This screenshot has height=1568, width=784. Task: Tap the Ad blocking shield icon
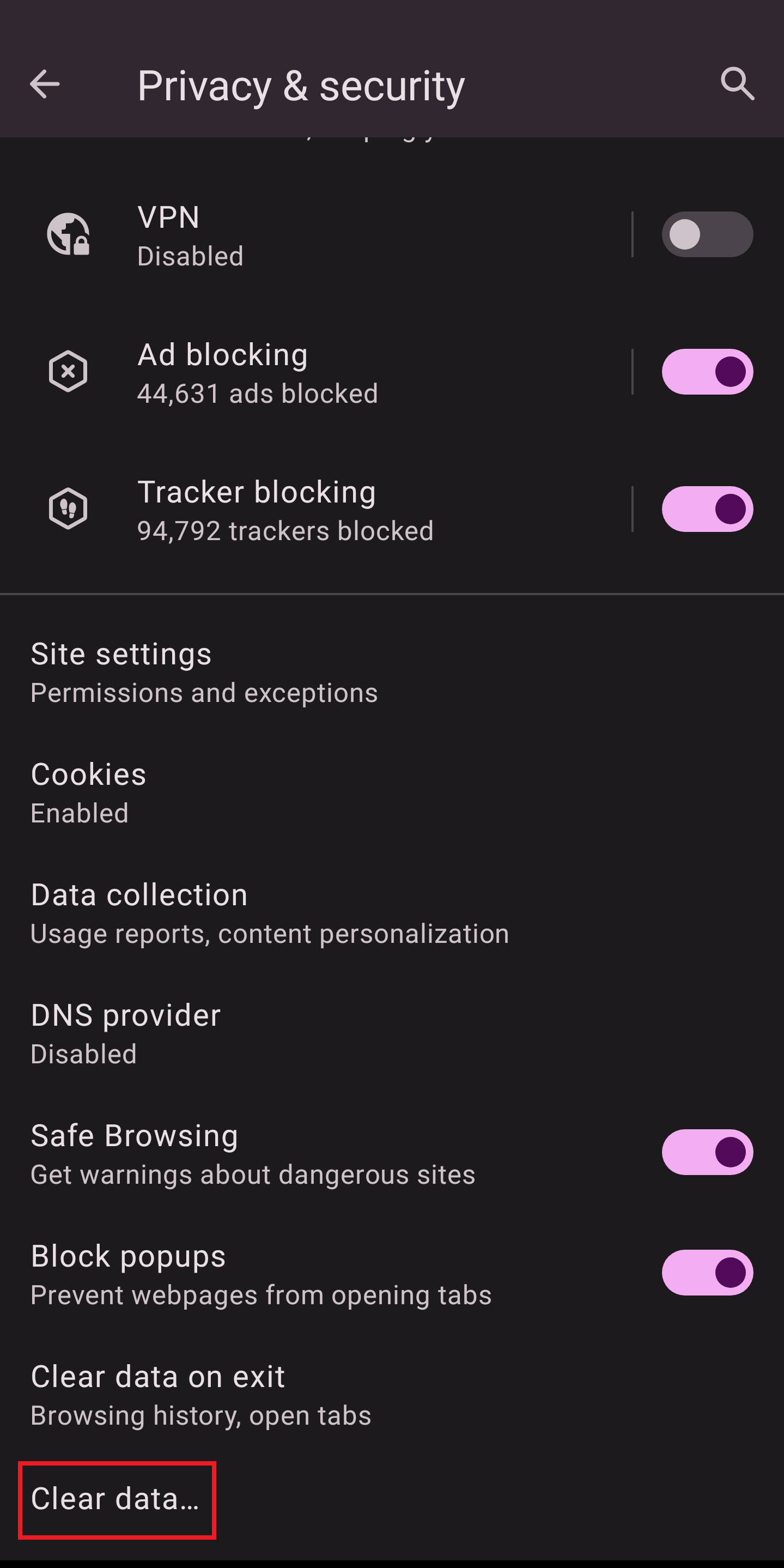pyautogui.click(x=68, y=371)
